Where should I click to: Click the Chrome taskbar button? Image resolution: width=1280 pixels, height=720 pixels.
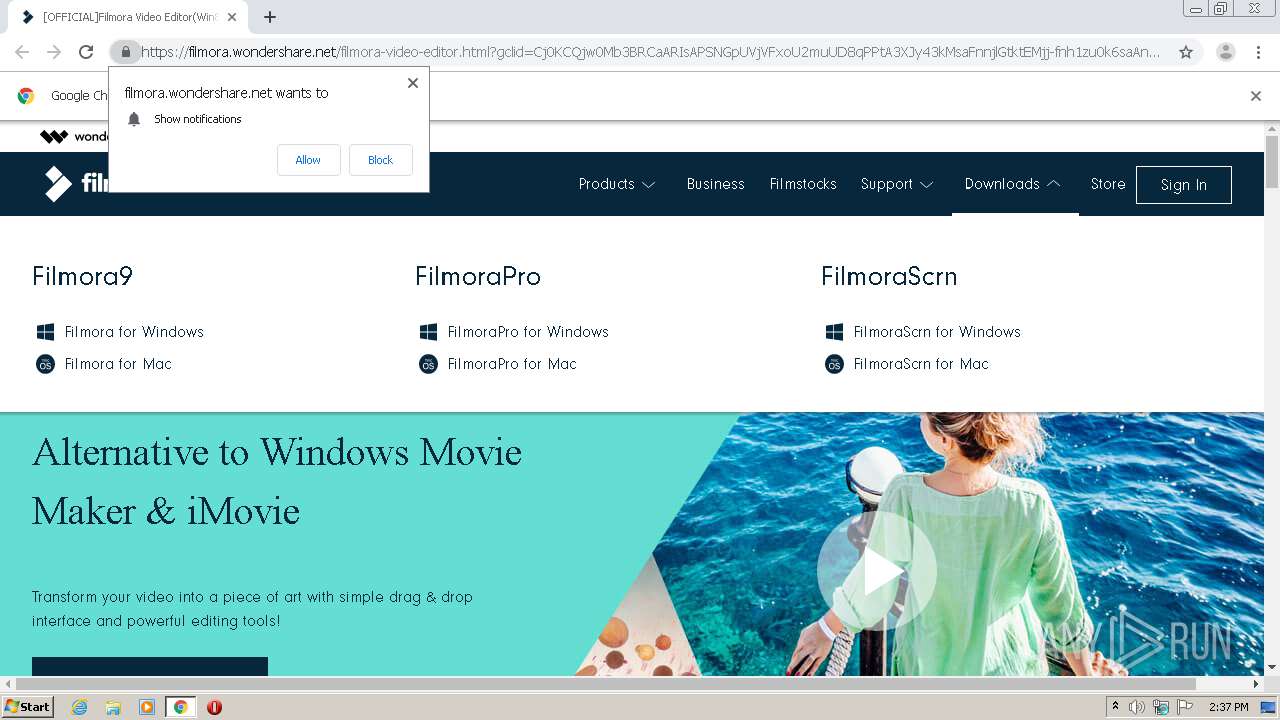coord(181,707)
